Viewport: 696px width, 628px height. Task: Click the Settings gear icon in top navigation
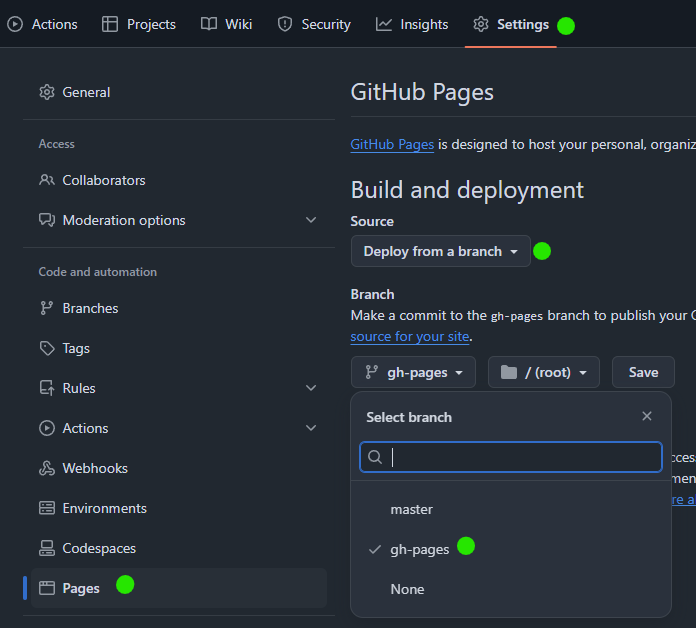click(481, 24)
